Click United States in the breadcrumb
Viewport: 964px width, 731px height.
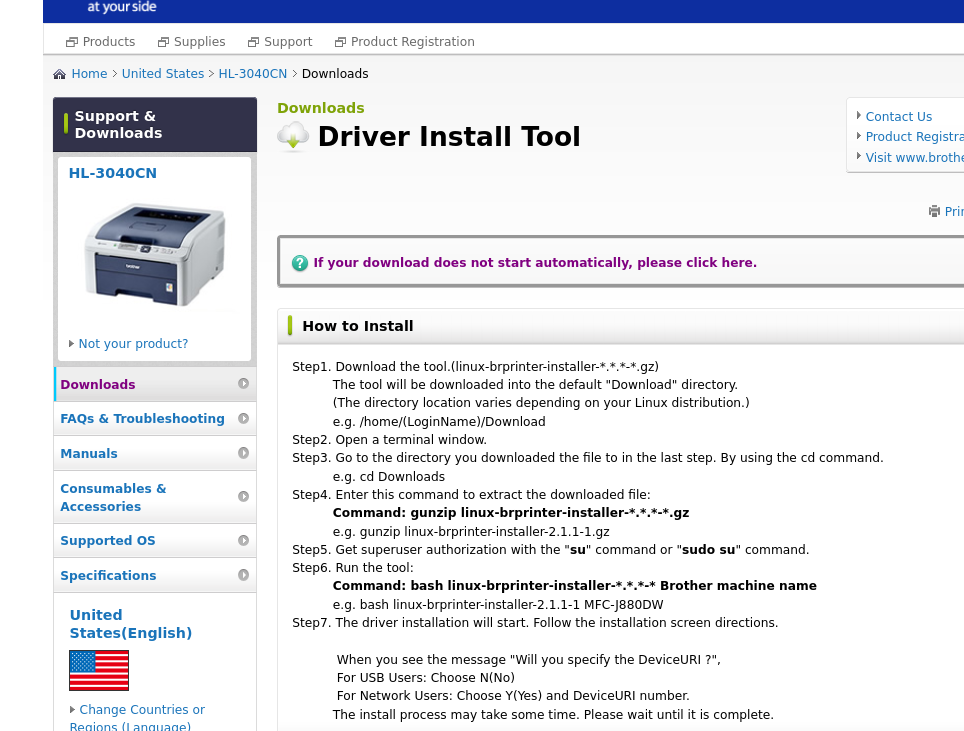[x=163, y=74]
